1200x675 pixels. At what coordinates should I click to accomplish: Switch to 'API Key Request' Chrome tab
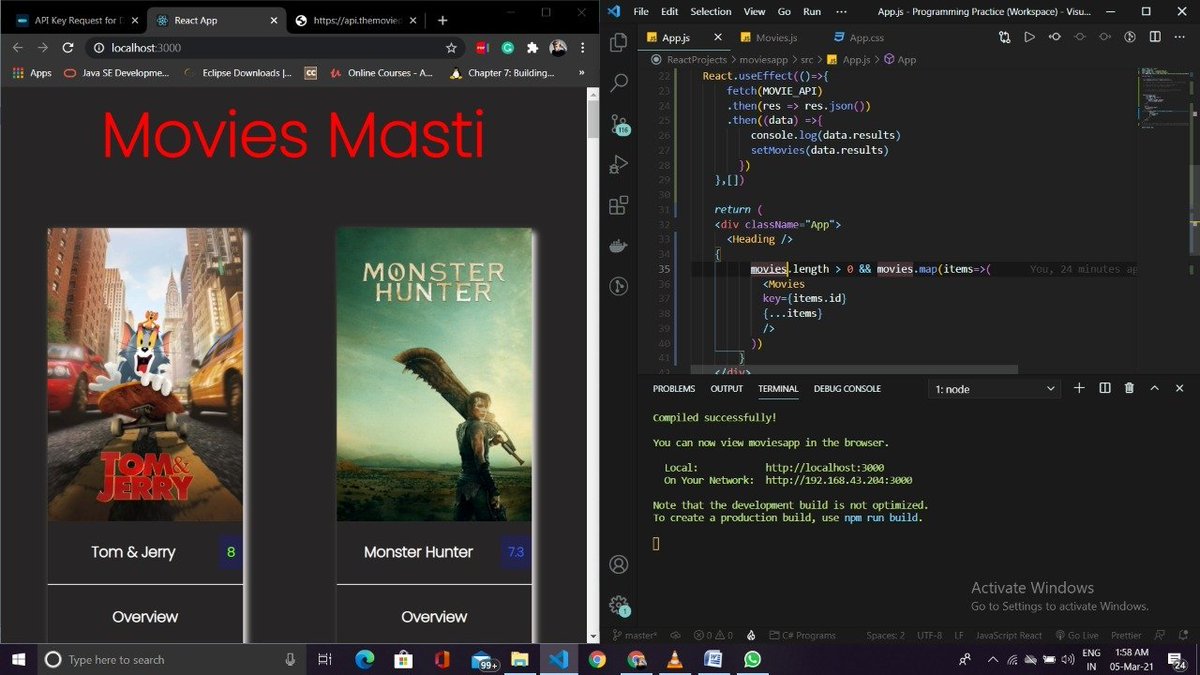coord(76,20)
